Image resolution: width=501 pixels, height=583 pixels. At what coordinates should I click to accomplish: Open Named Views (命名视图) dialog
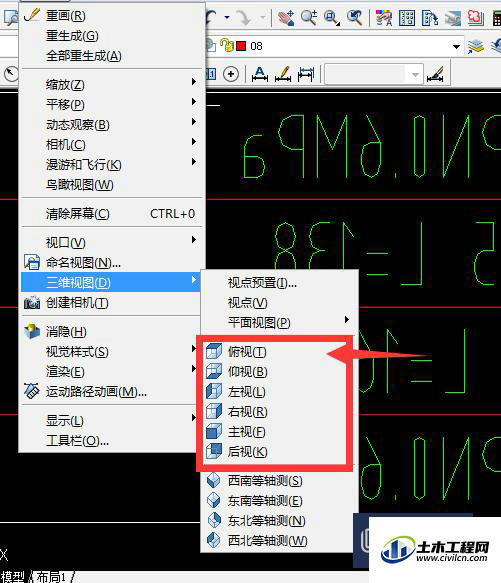[x=112, y=262]
